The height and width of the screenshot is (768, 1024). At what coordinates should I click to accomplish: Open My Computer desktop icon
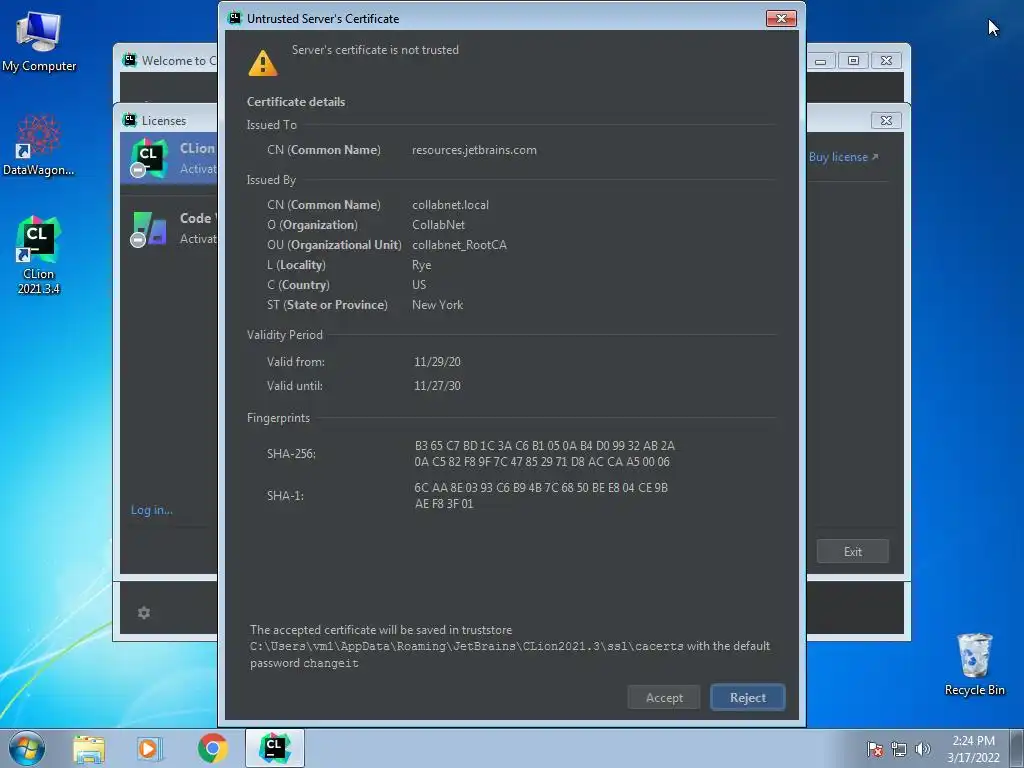coord(39,40)
